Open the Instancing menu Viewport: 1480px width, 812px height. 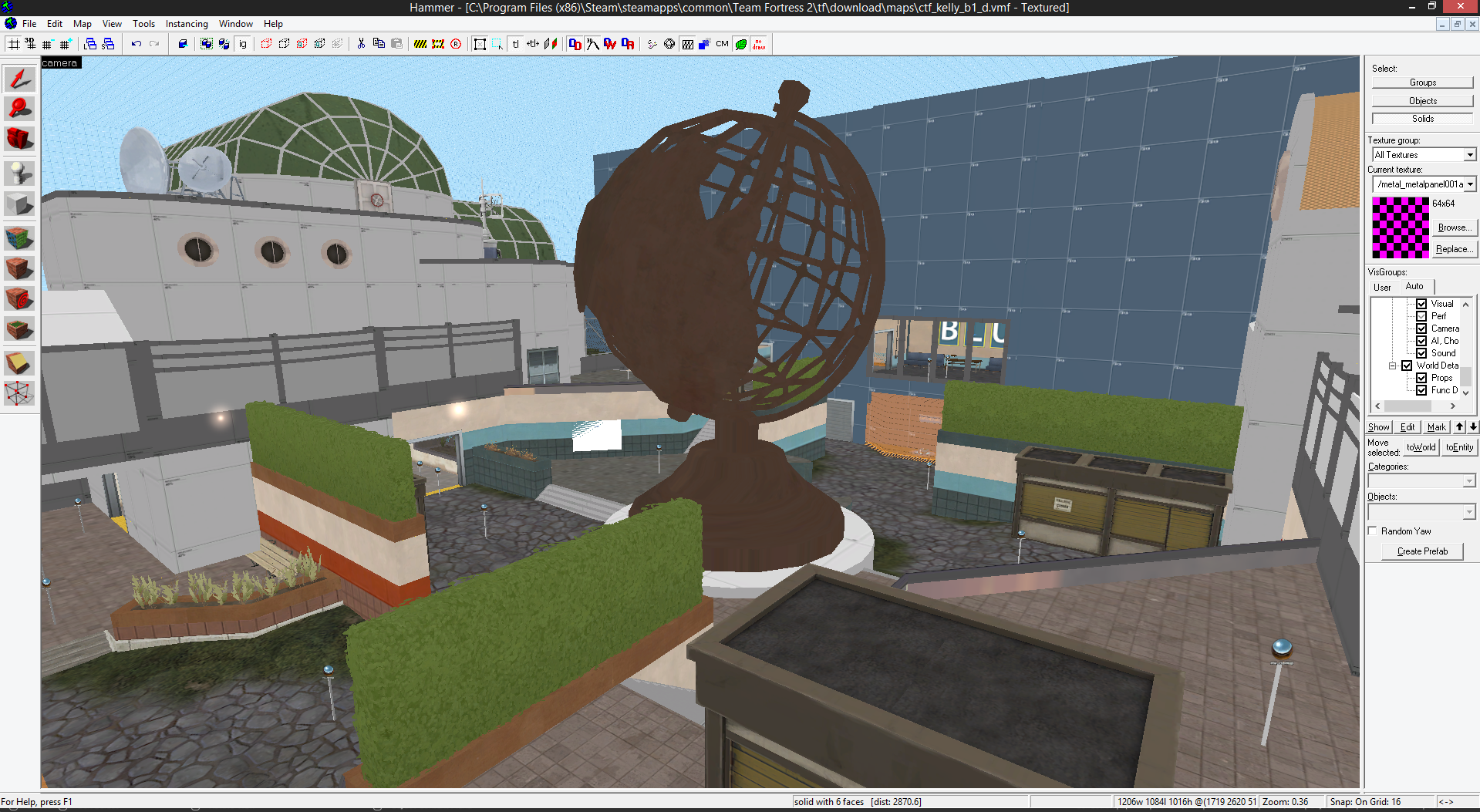coord(187,24)
